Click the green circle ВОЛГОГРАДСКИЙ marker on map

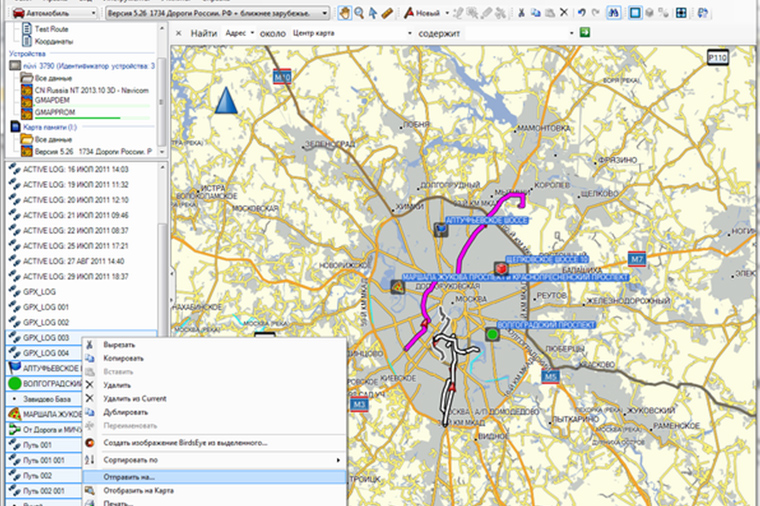(x=492, y=334)
